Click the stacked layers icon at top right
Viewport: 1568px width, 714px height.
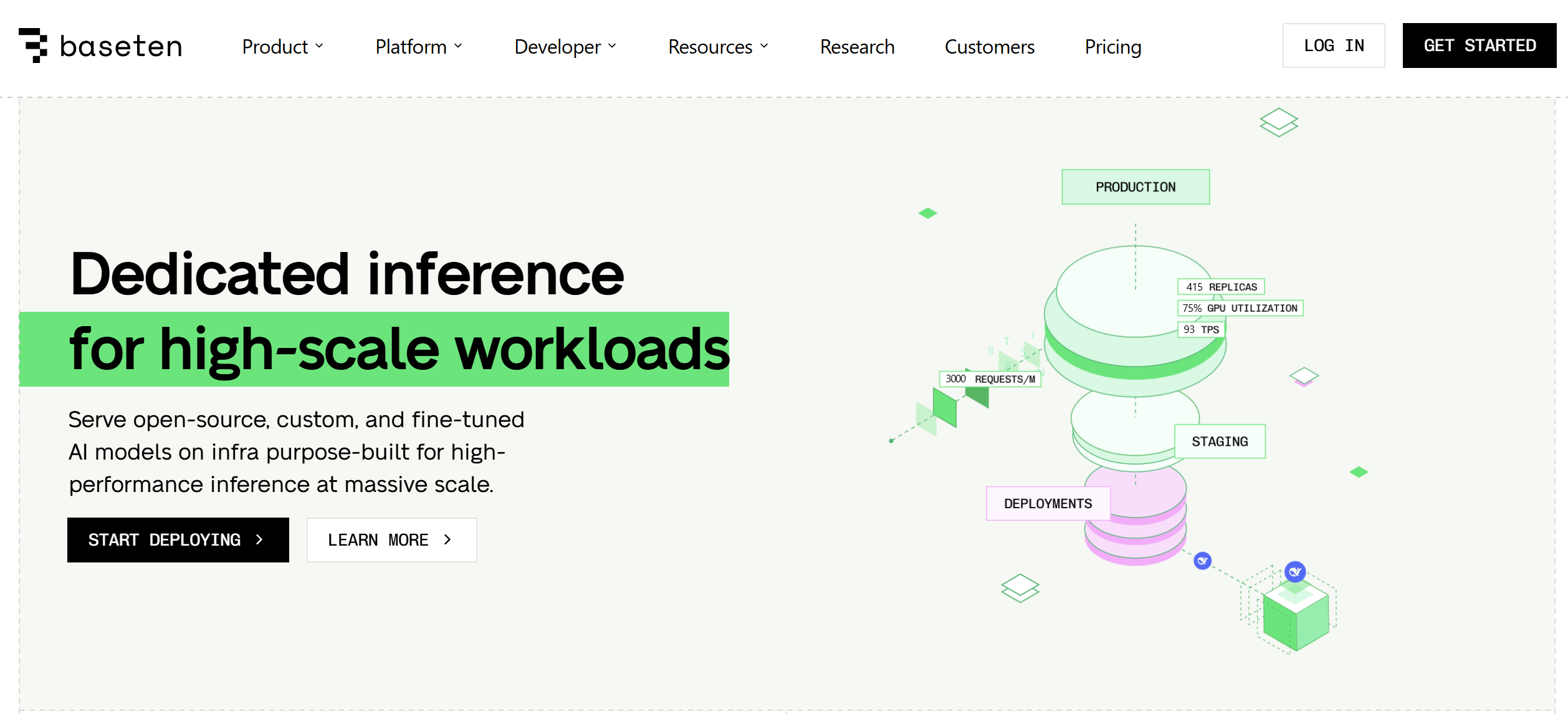point(1278,122)
